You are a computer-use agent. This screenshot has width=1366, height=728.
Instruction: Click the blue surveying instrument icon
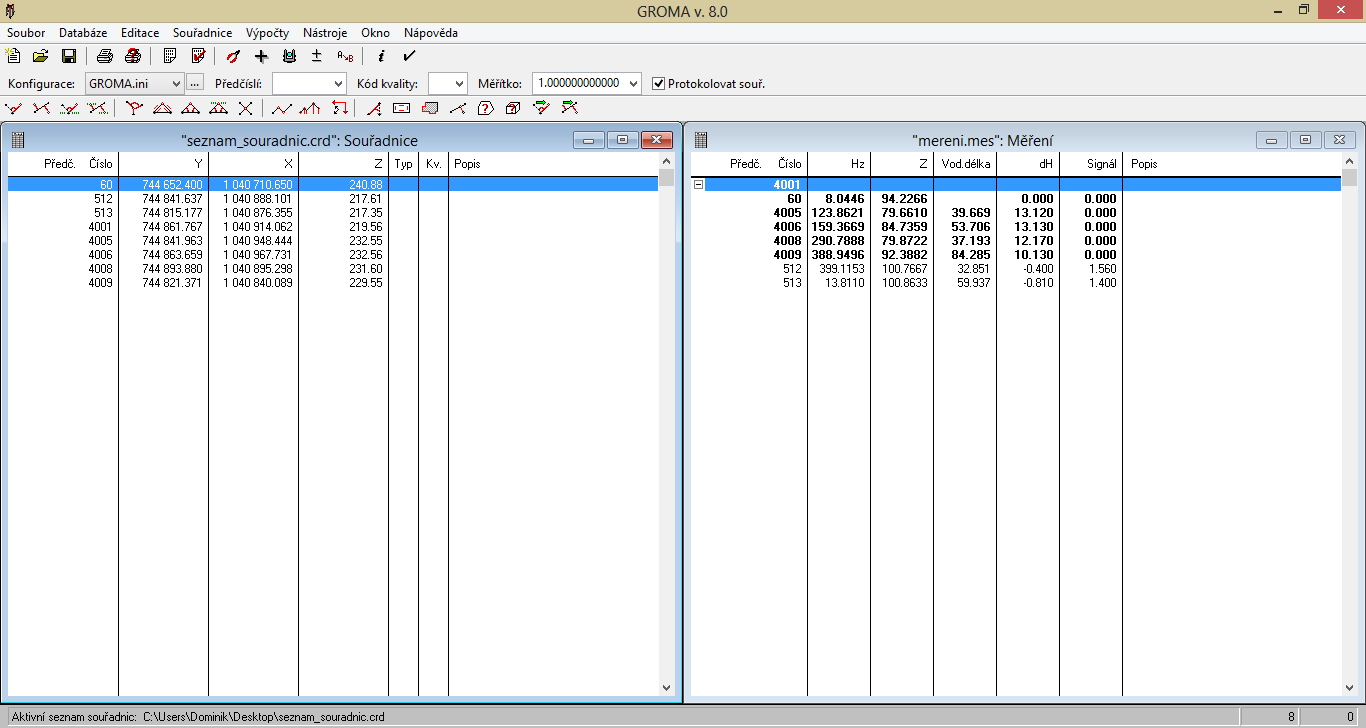pos(290,56)
